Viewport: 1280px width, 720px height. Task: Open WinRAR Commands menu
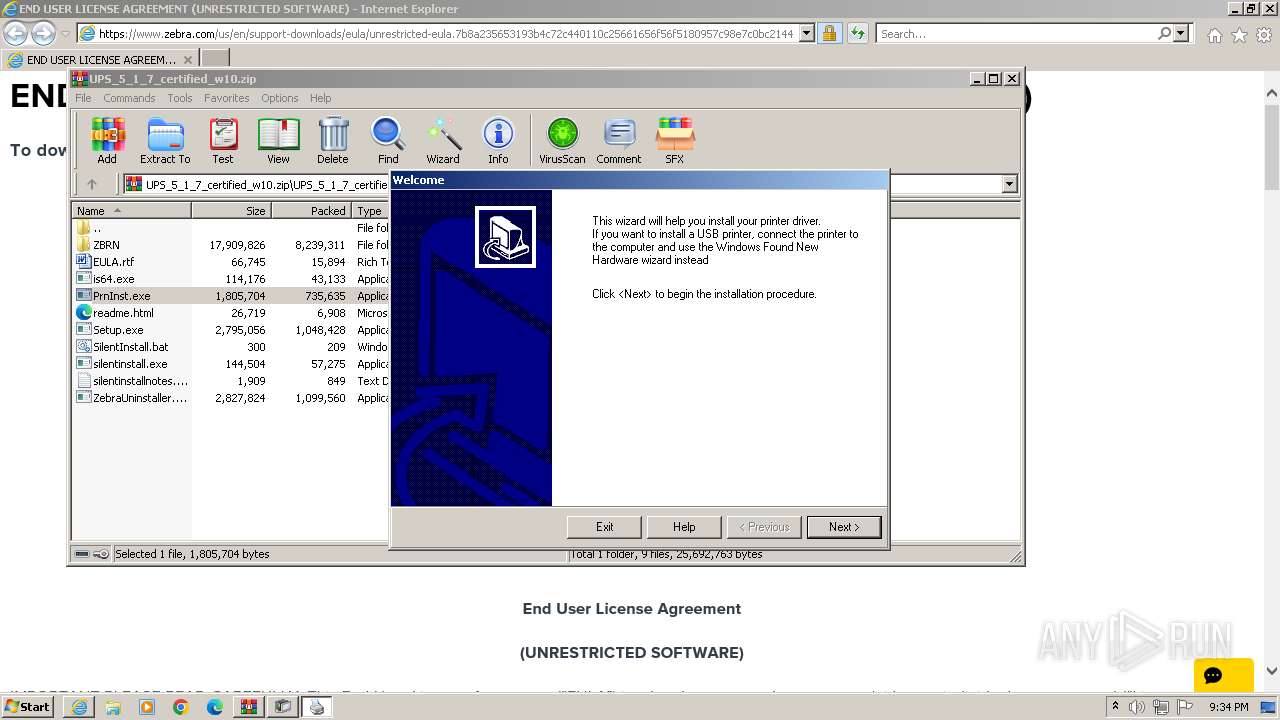point(129,98)
